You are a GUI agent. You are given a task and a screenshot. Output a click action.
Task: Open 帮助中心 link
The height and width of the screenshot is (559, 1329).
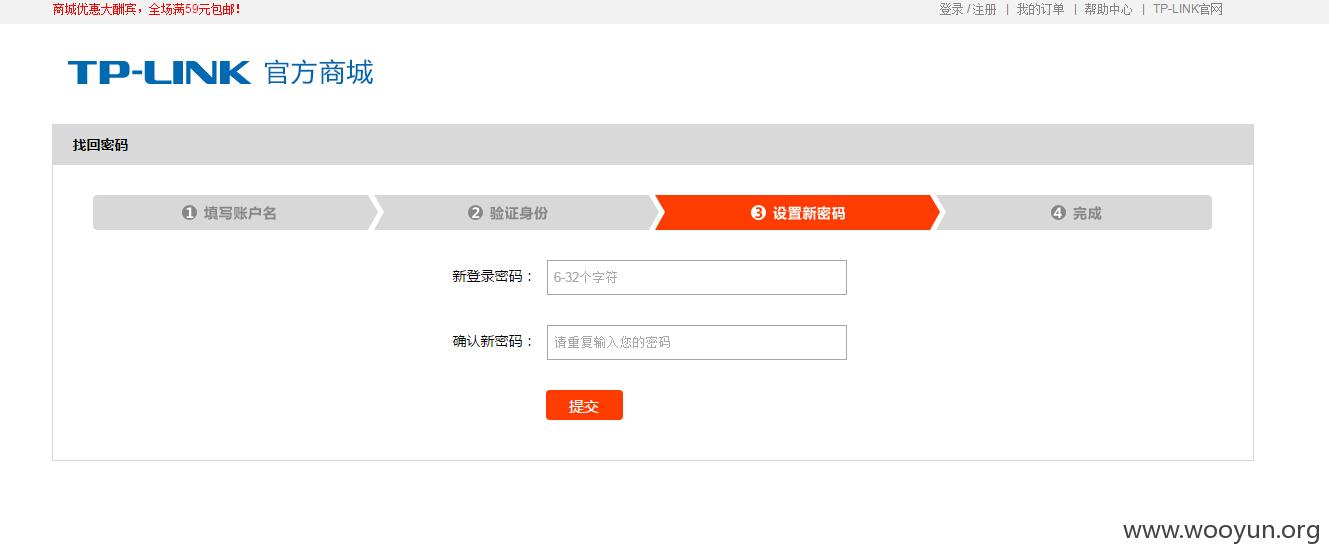coord(1108,9)
